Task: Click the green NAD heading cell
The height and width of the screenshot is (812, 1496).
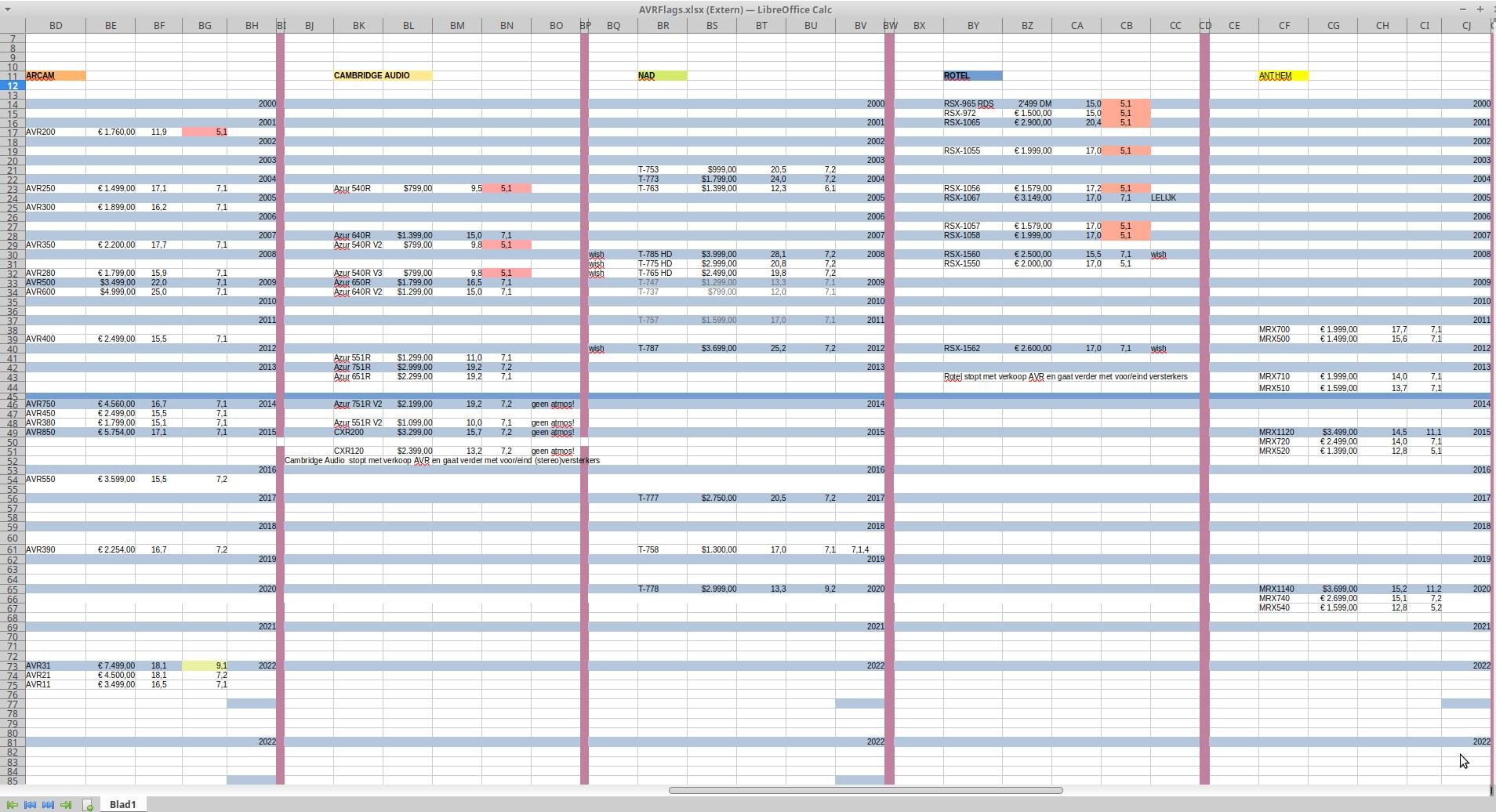Action: [662, 76]
